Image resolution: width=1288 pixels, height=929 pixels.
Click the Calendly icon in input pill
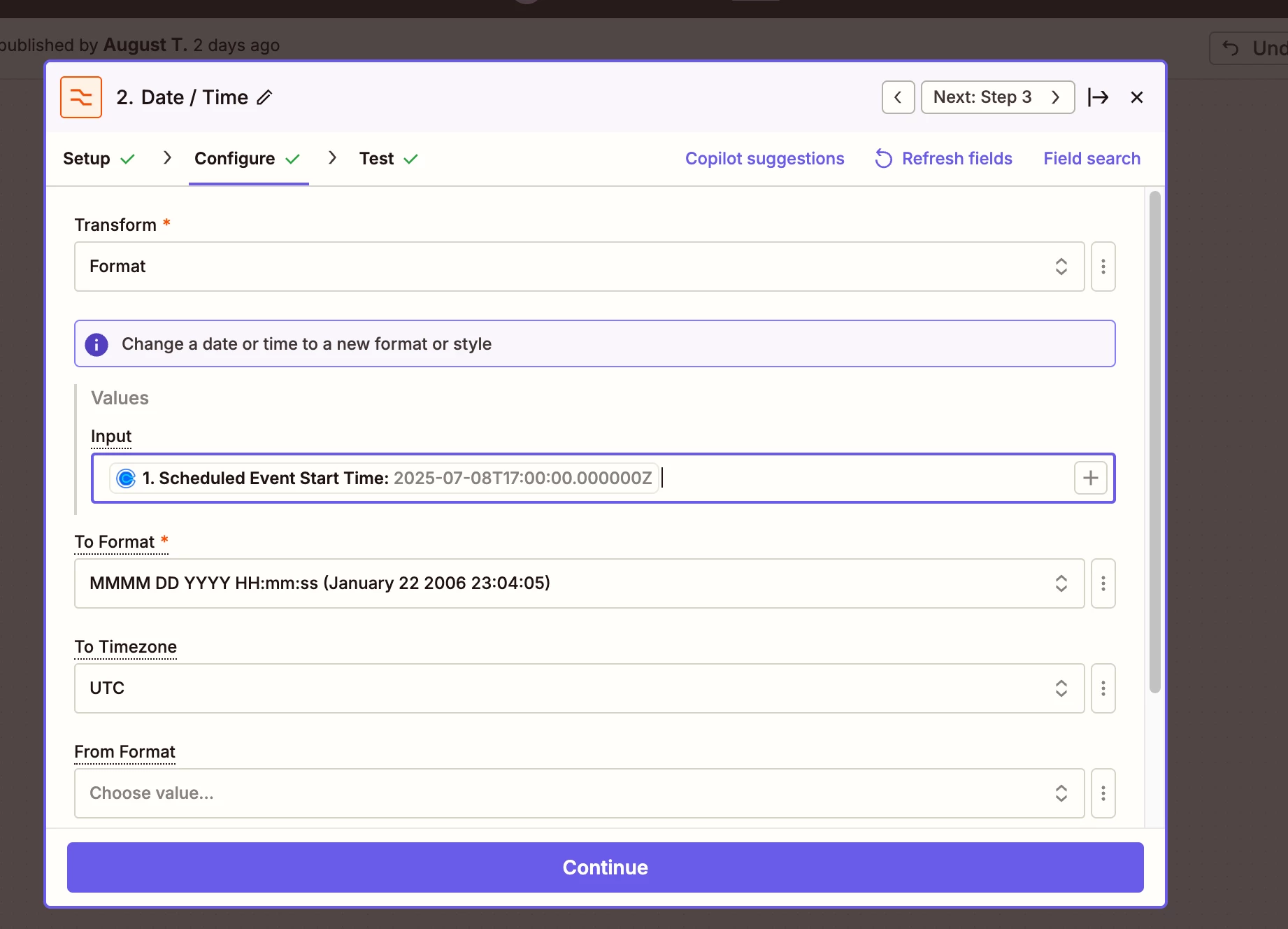(x=126, y=478)
